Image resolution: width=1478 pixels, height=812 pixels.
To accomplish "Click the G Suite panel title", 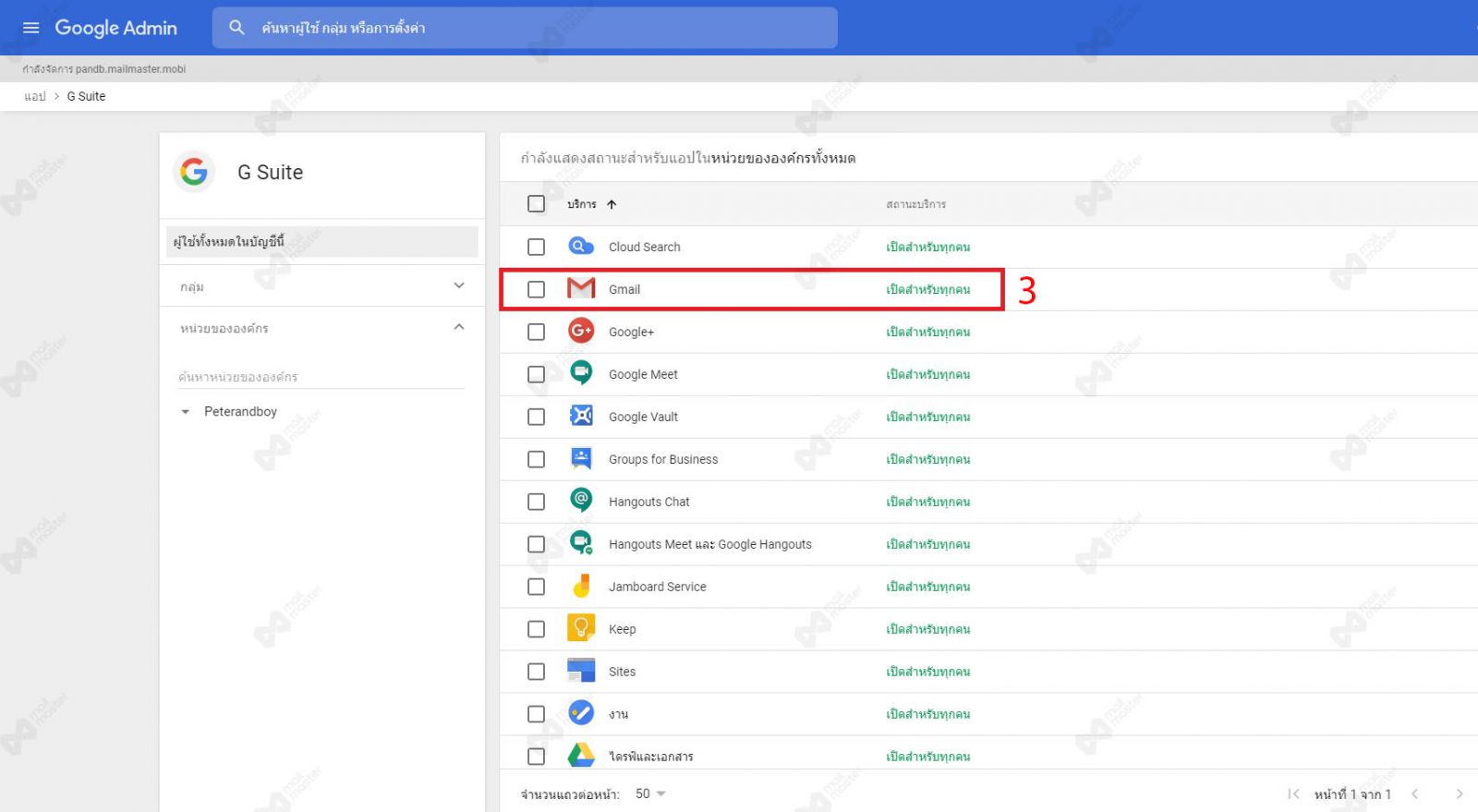I will coord(270,172).
